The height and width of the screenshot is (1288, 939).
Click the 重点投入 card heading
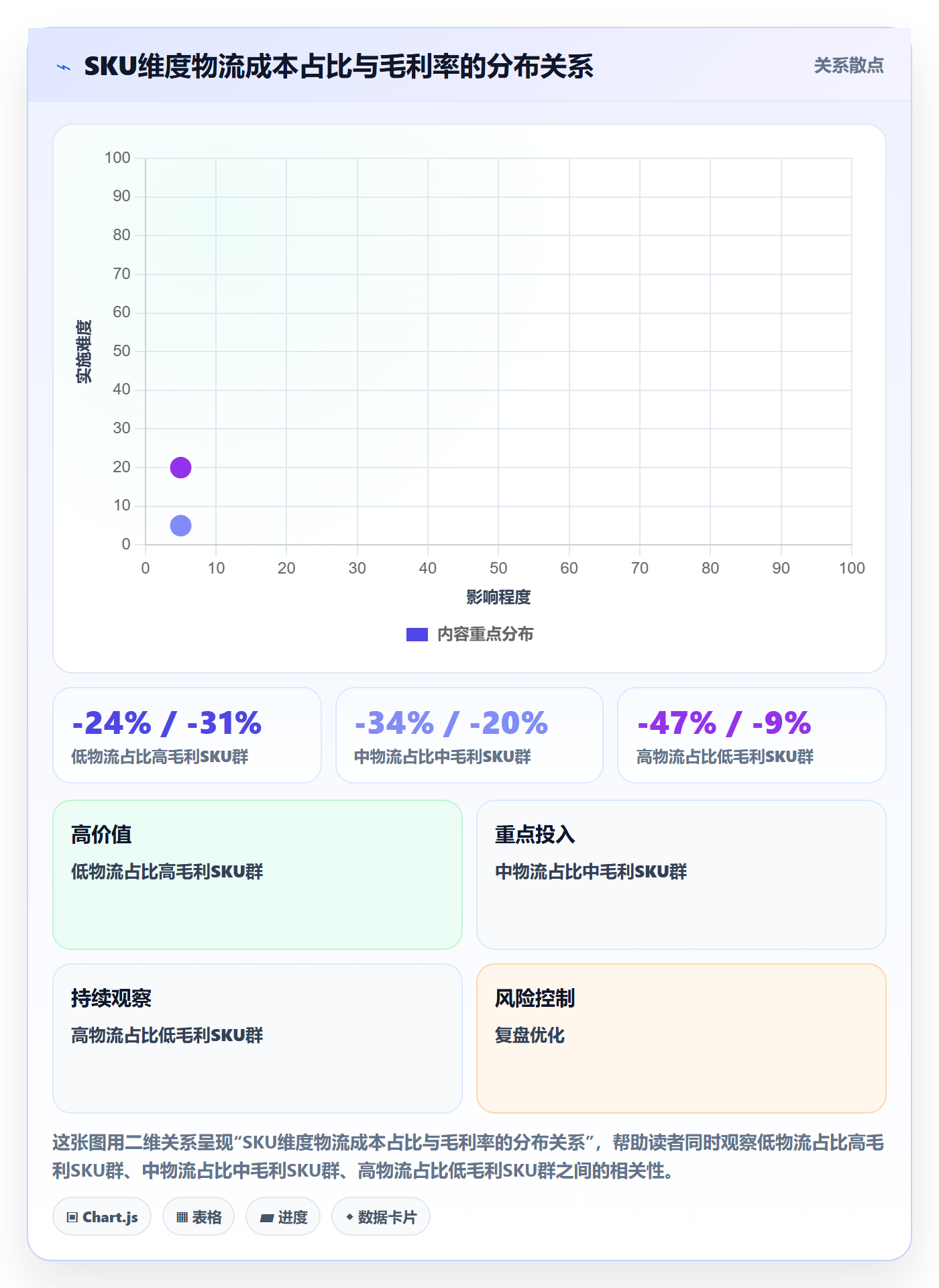pos(535,835)
